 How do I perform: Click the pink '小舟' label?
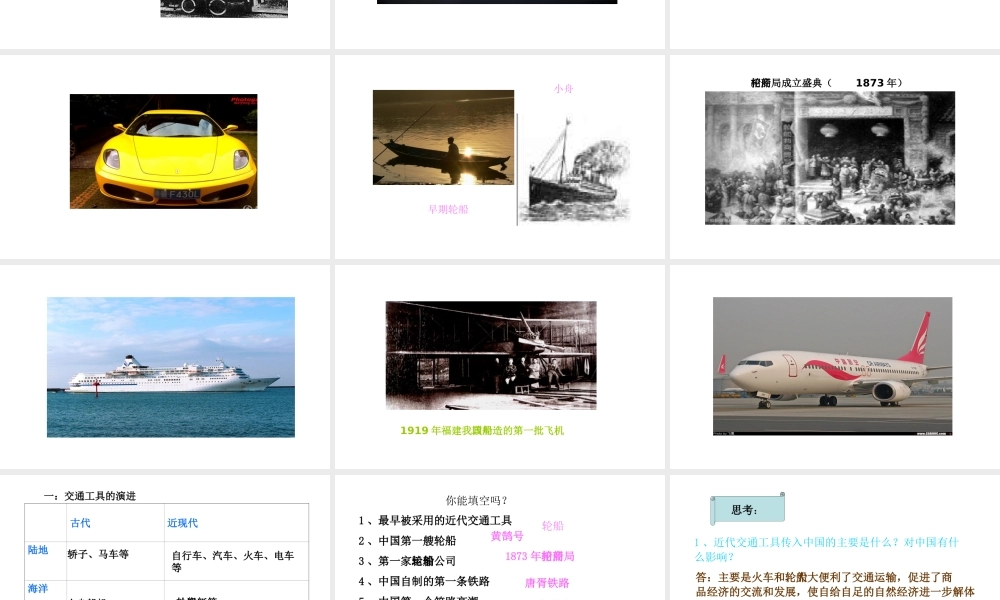click(563, 89)
